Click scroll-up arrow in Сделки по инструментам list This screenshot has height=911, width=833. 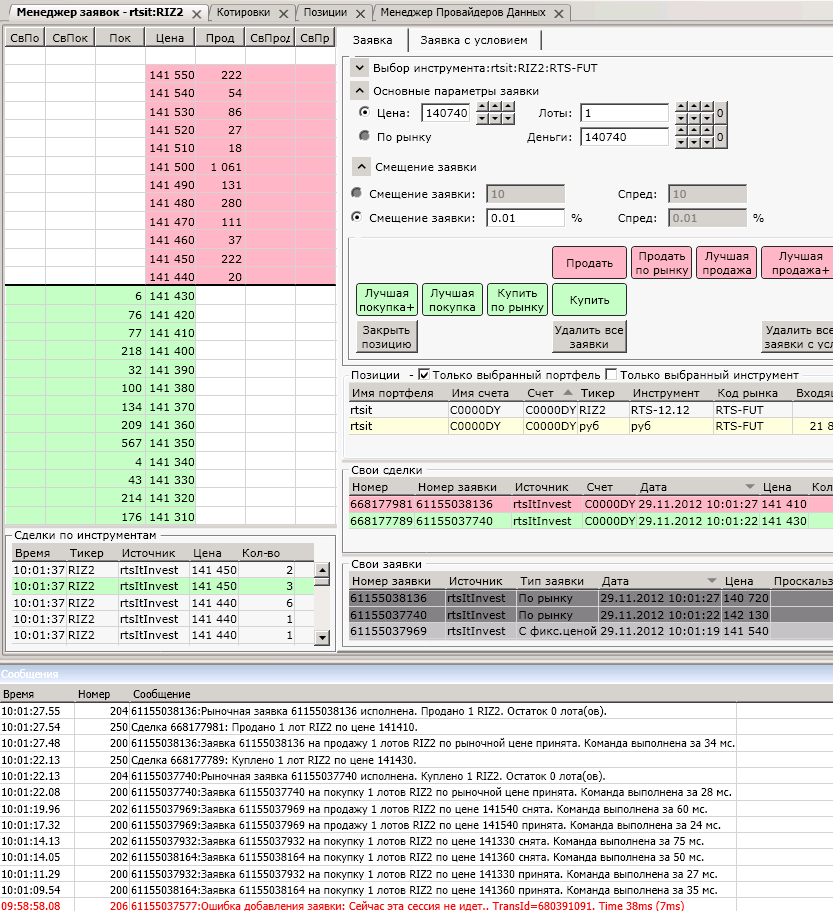(322, 569)
